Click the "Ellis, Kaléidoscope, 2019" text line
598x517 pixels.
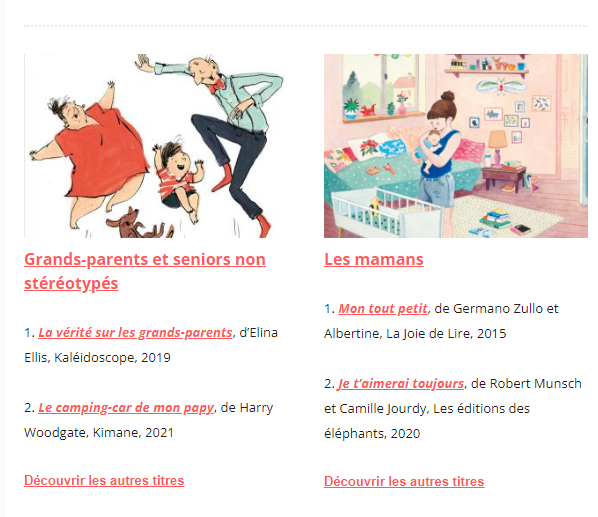(x=97, y=358)
